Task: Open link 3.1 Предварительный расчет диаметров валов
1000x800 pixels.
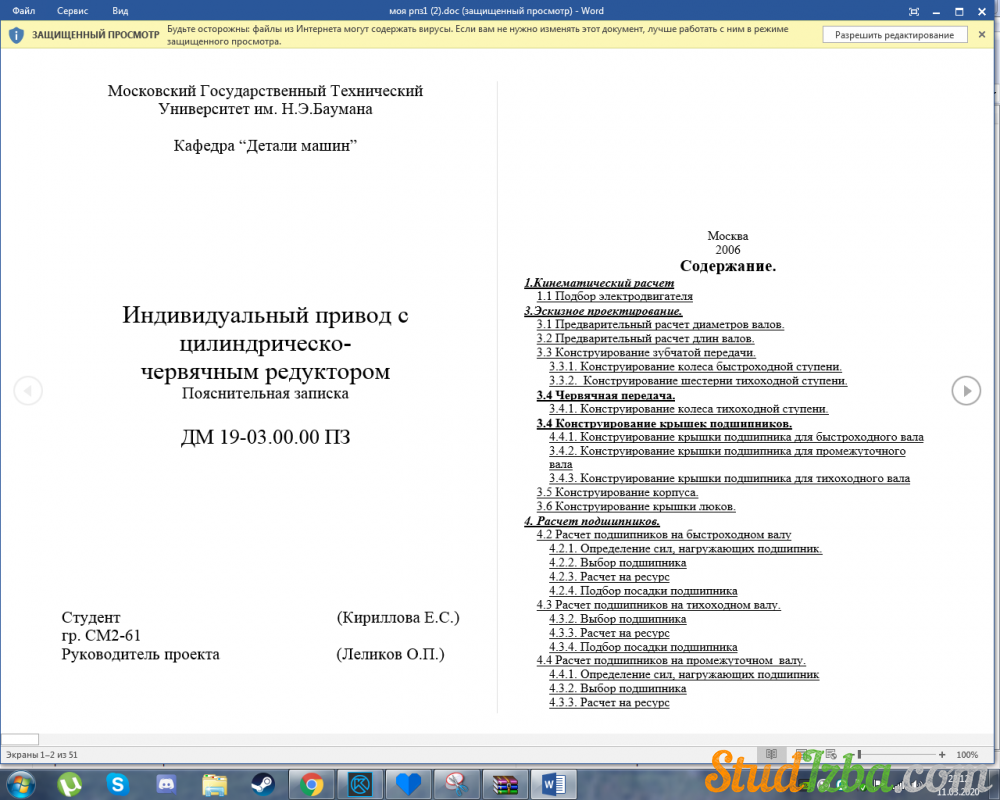Action: [x=660, y=324]
